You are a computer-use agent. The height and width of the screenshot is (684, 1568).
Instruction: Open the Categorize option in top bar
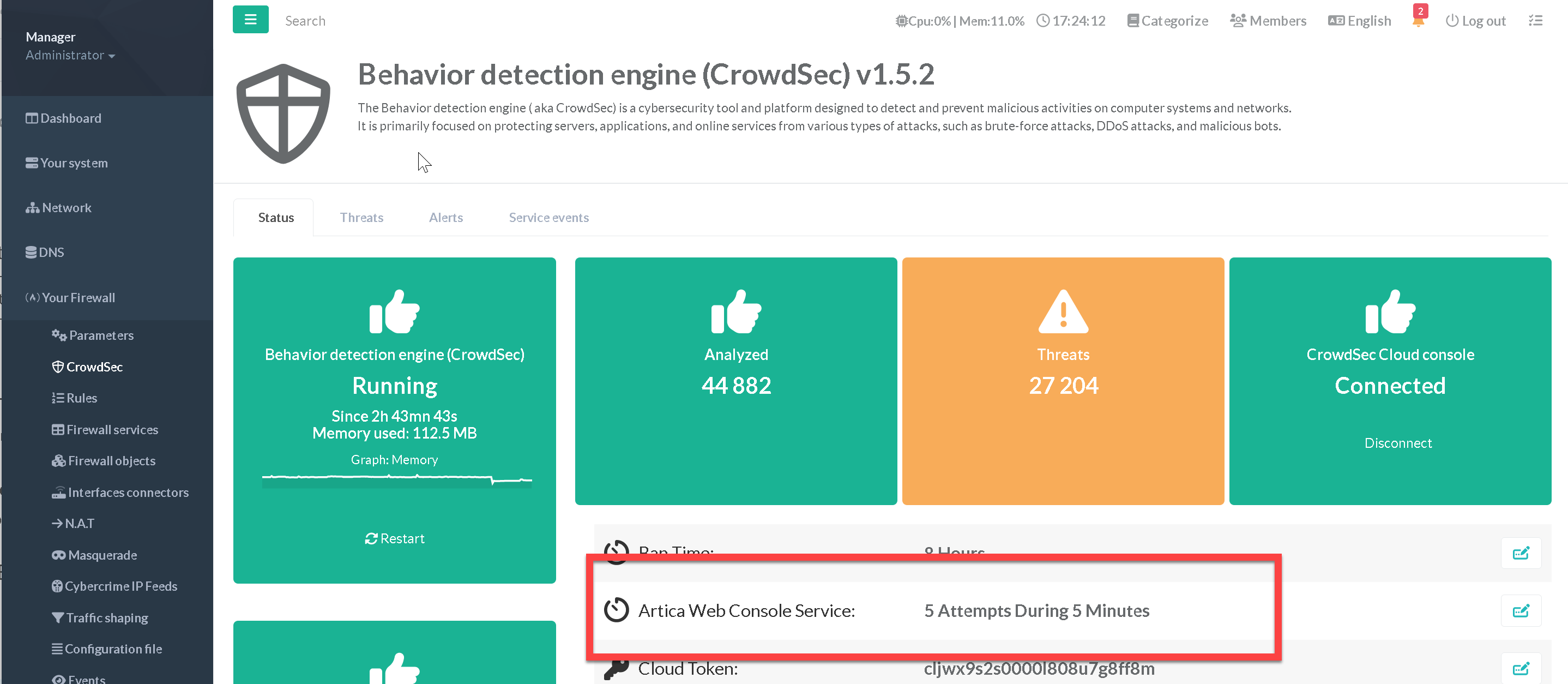point(1167,21)
